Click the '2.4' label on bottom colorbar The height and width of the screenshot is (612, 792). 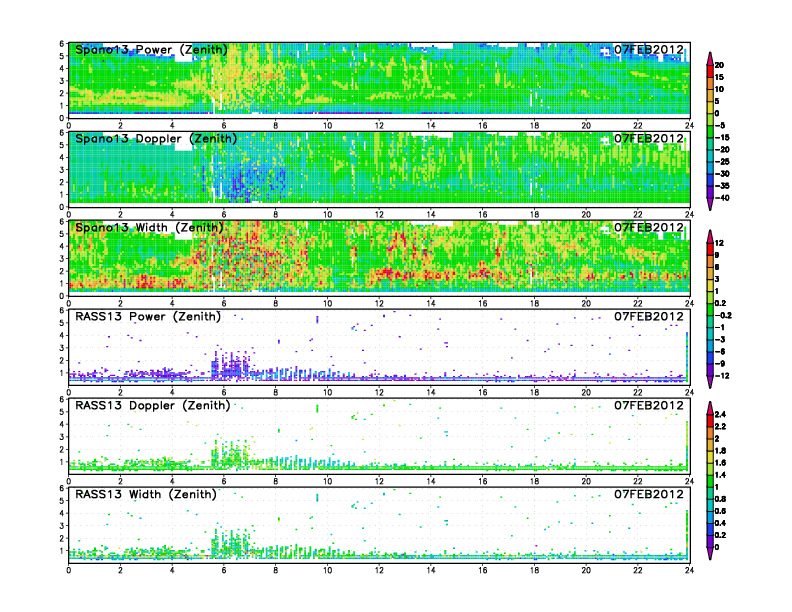(x=720, y=414)
